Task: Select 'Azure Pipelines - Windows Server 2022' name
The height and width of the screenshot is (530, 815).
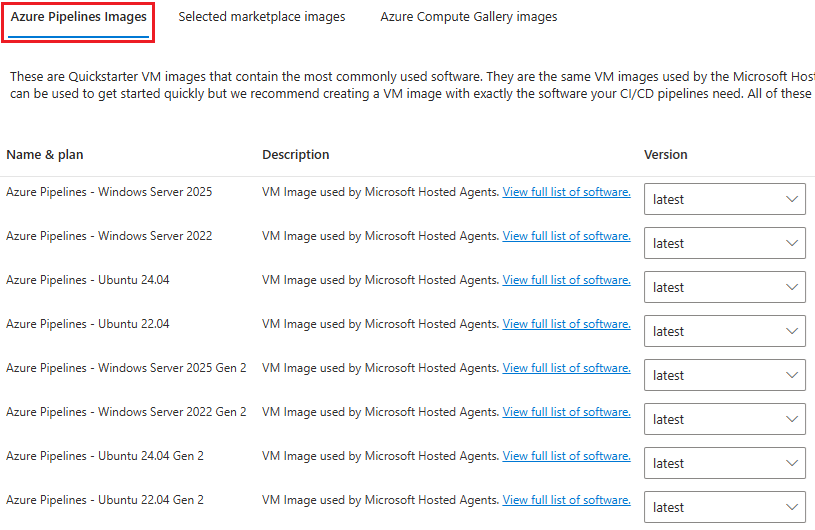Action: coord(109,236)
